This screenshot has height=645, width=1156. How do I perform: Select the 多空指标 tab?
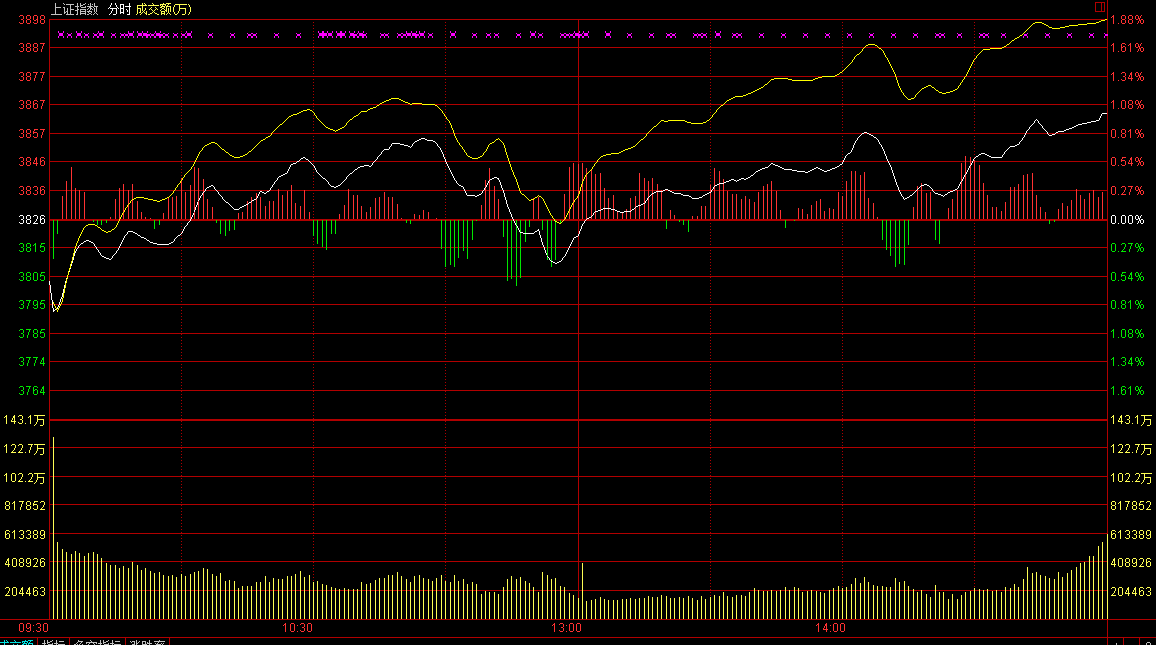[96, 642]
